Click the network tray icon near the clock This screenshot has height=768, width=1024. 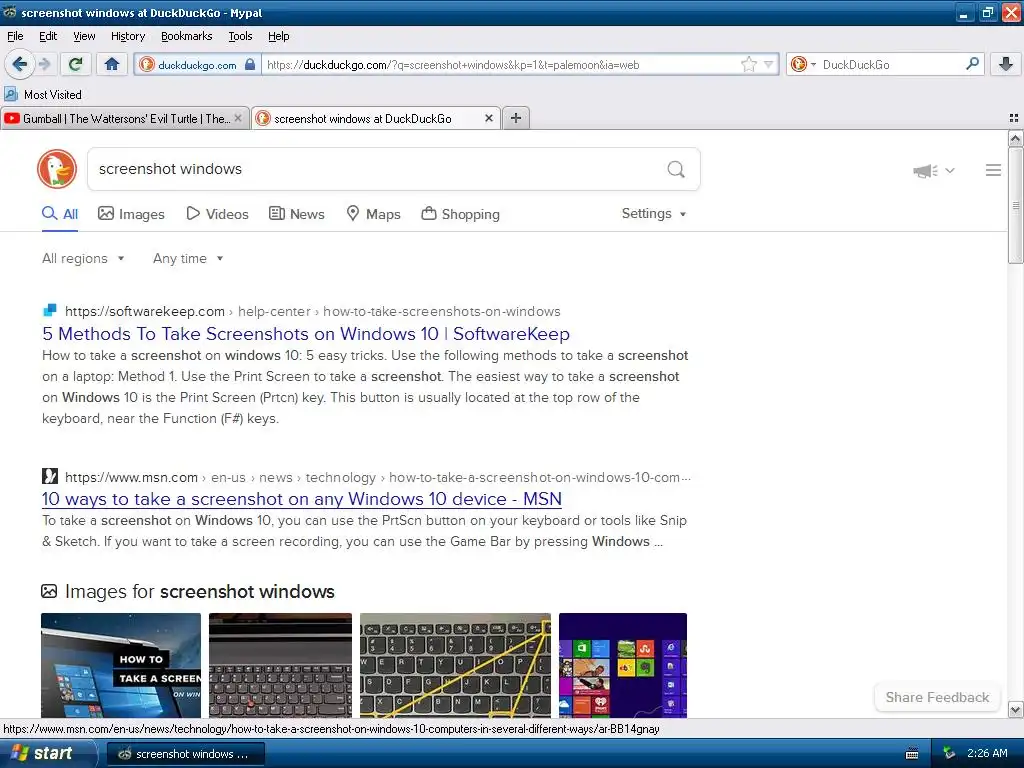950,754
